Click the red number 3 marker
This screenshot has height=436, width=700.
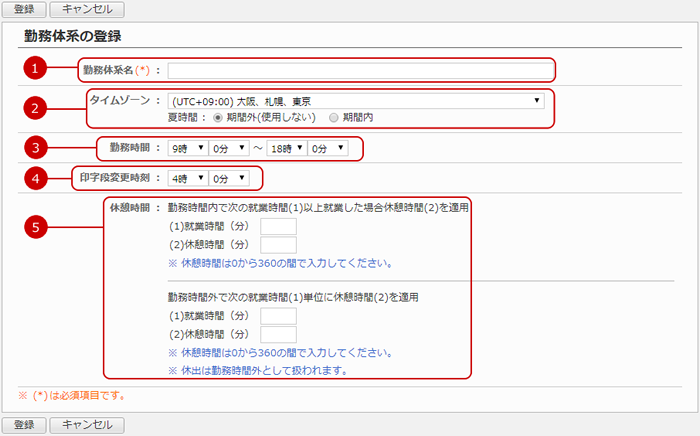point(36,148)
